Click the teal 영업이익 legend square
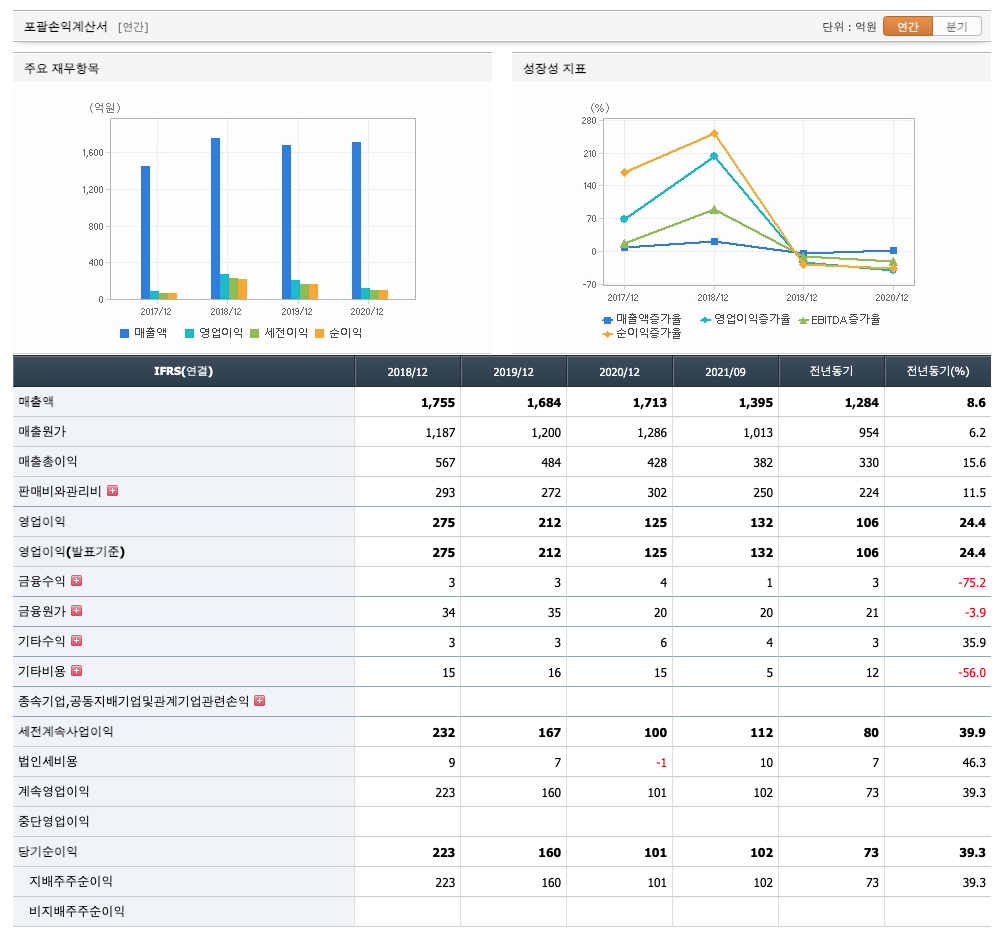Image resolution: width=1001 pixels, height=943 pixels. [189, 333]
